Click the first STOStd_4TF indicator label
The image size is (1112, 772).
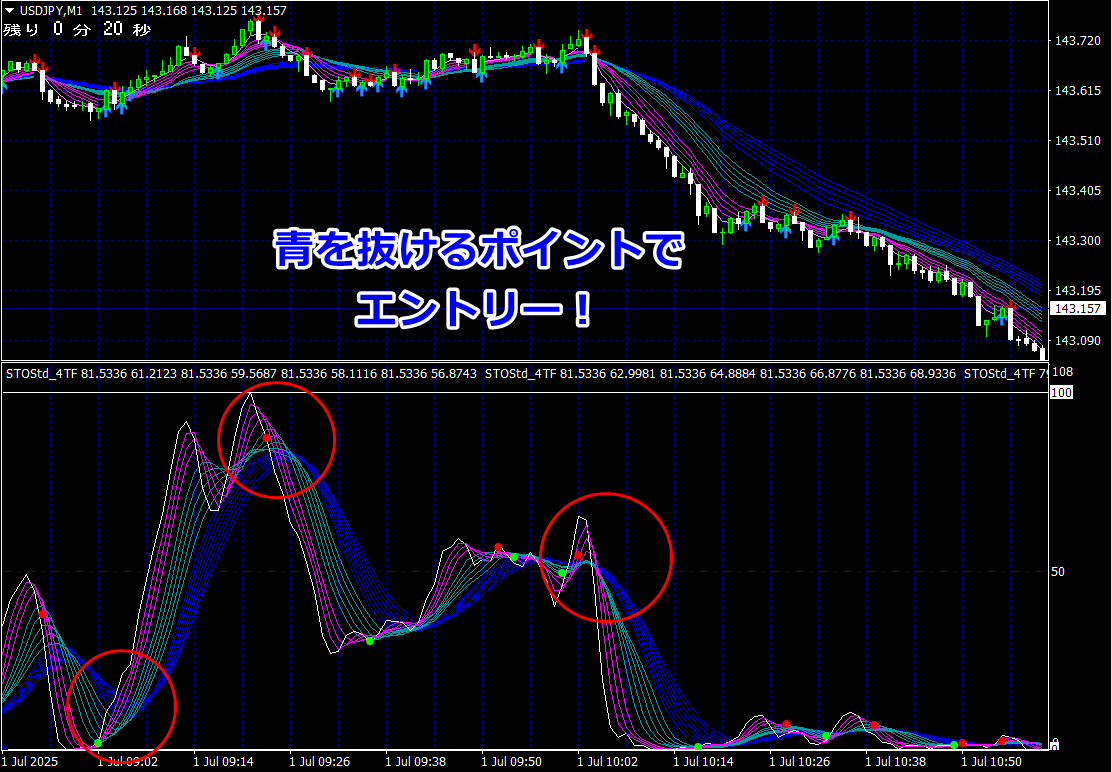[241, 374]
